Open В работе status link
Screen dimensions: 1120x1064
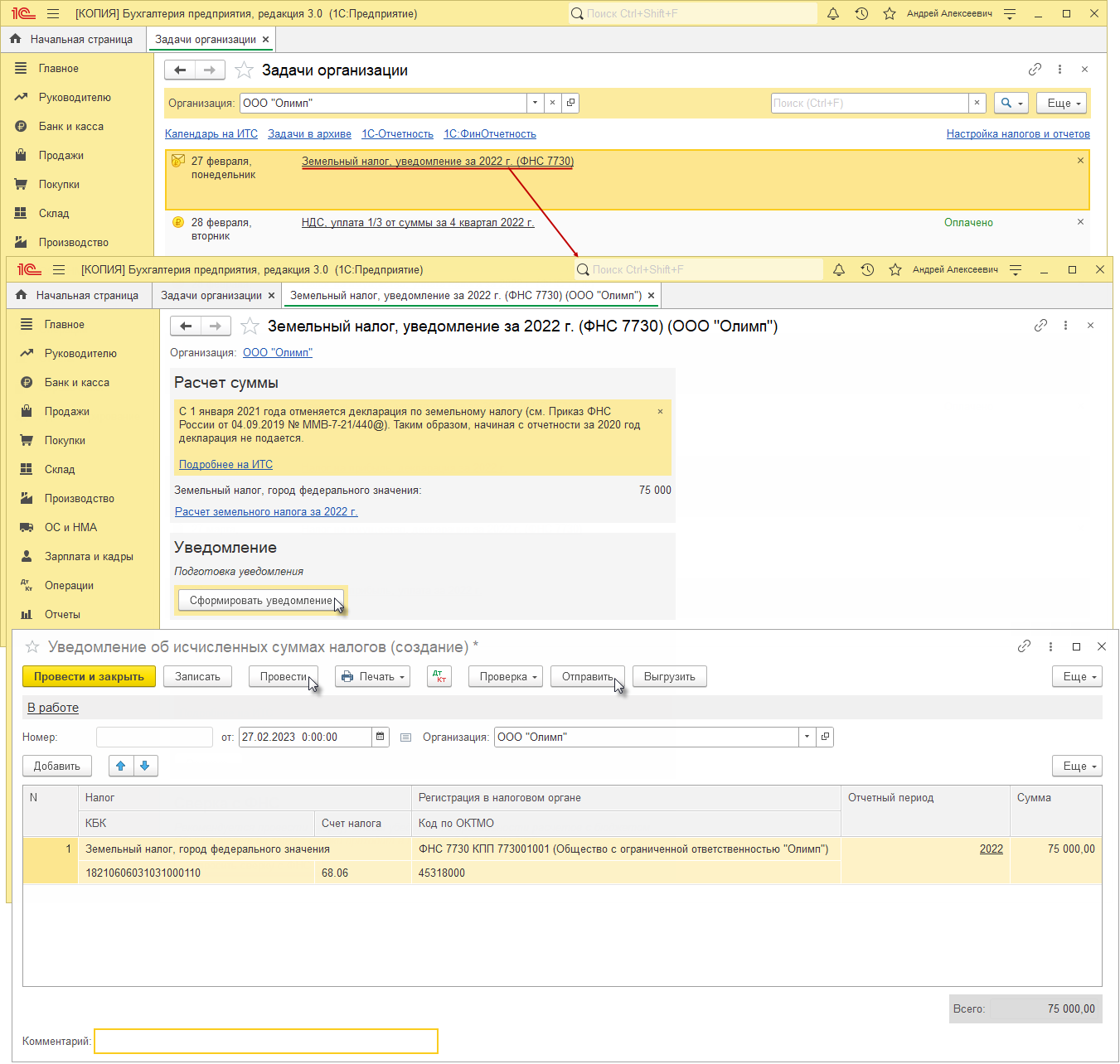53,707
